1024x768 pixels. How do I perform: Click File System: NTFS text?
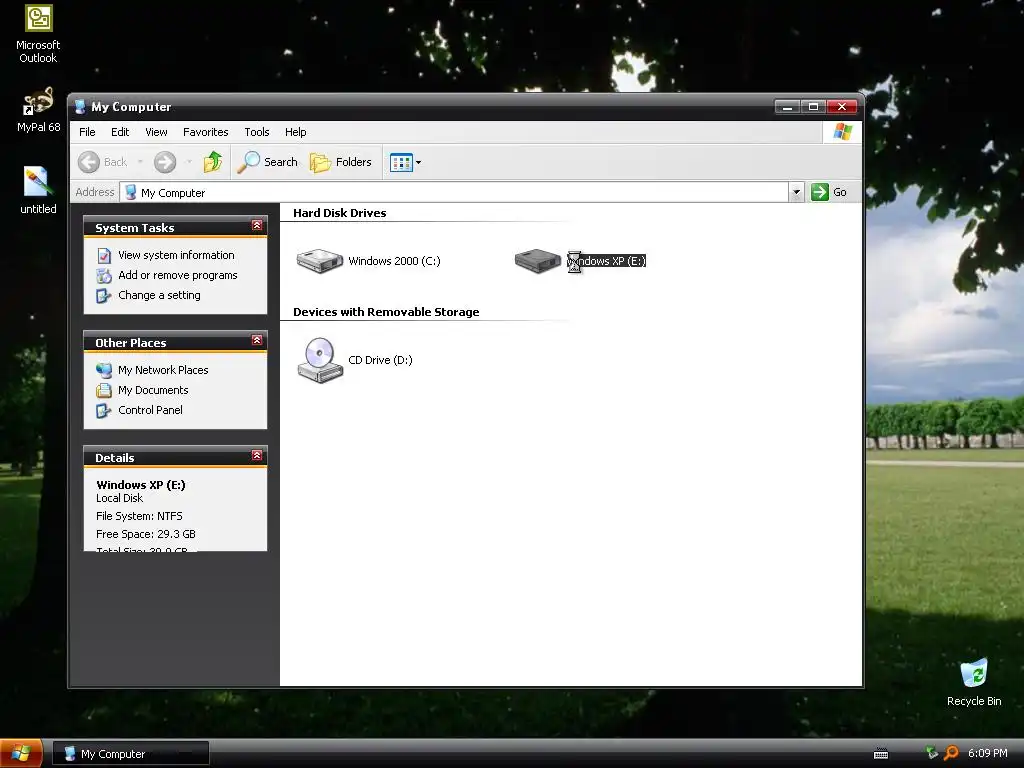139,516
